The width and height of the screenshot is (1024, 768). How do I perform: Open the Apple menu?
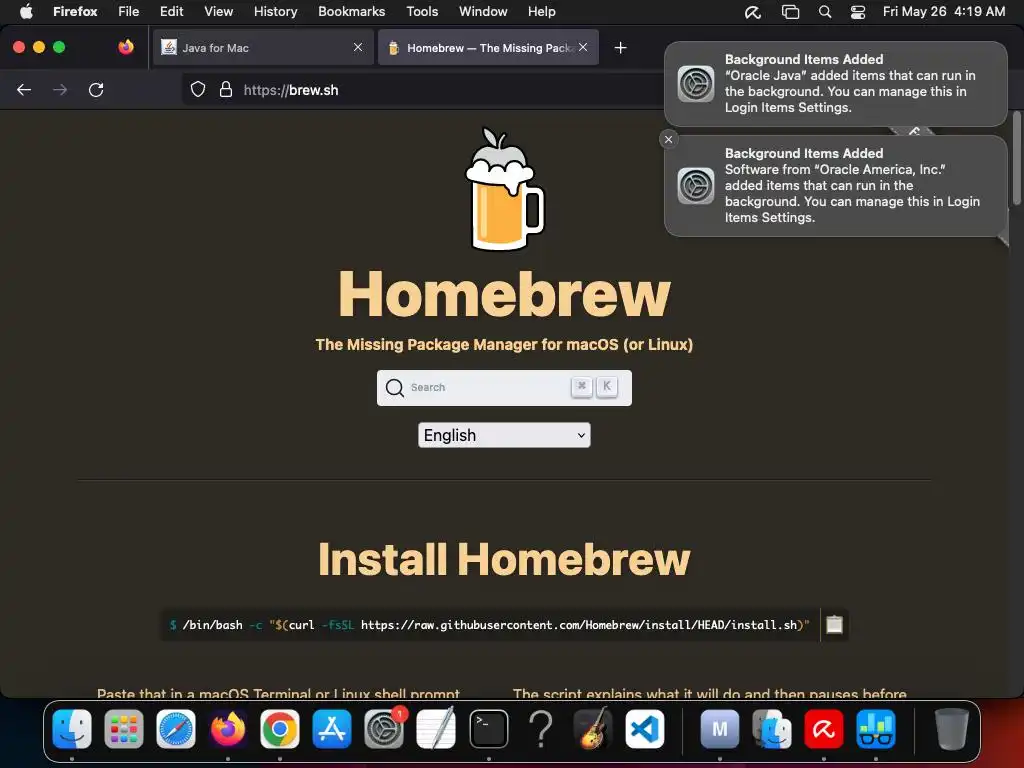(26, 12)
